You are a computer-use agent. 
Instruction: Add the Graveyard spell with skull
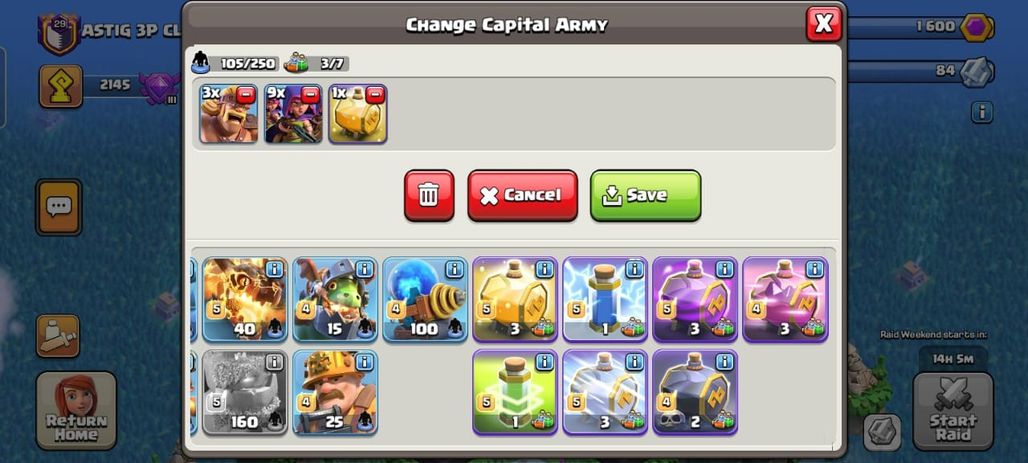(695, 392)
